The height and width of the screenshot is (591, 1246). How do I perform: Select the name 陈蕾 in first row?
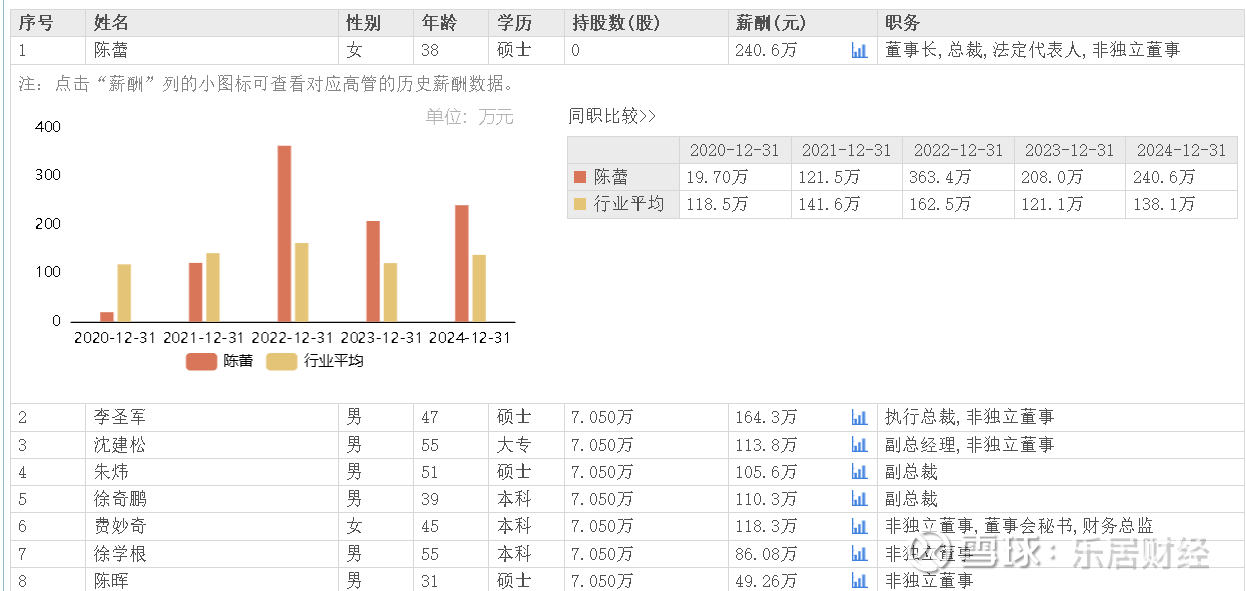(111, 50)
